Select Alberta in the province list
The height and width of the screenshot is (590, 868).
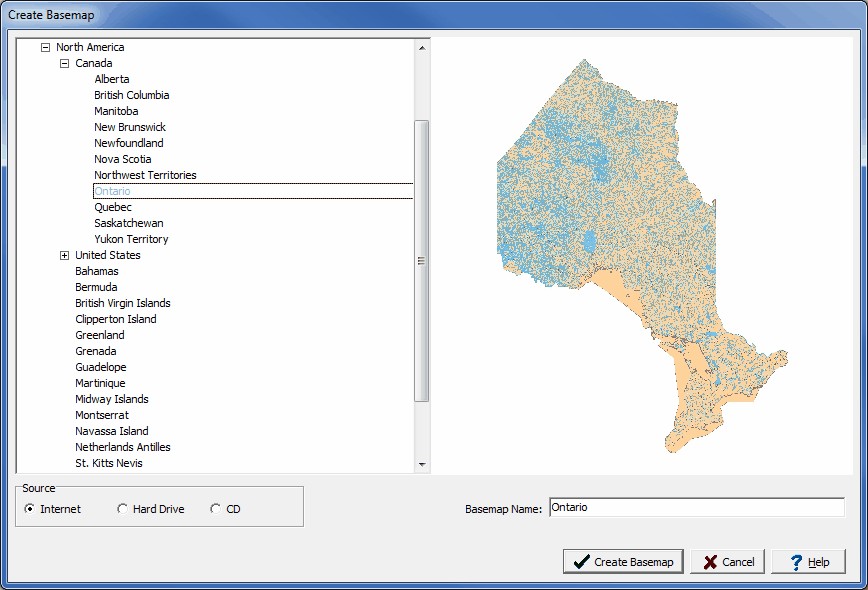pyautogui.click(x=112, y=79)
